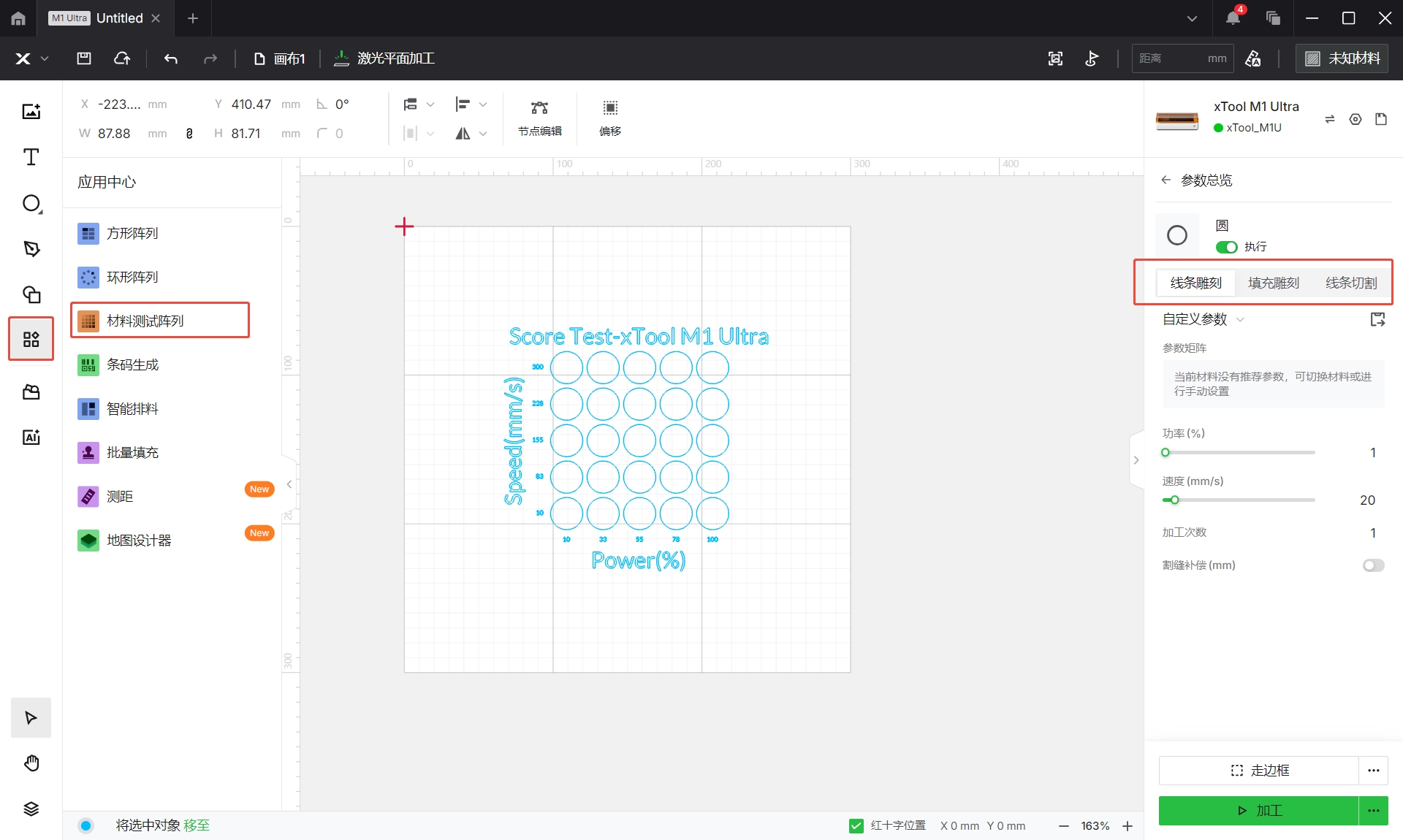The image size is (1403, 840).
Task: Select the hand pan tool
Action: 31,763
